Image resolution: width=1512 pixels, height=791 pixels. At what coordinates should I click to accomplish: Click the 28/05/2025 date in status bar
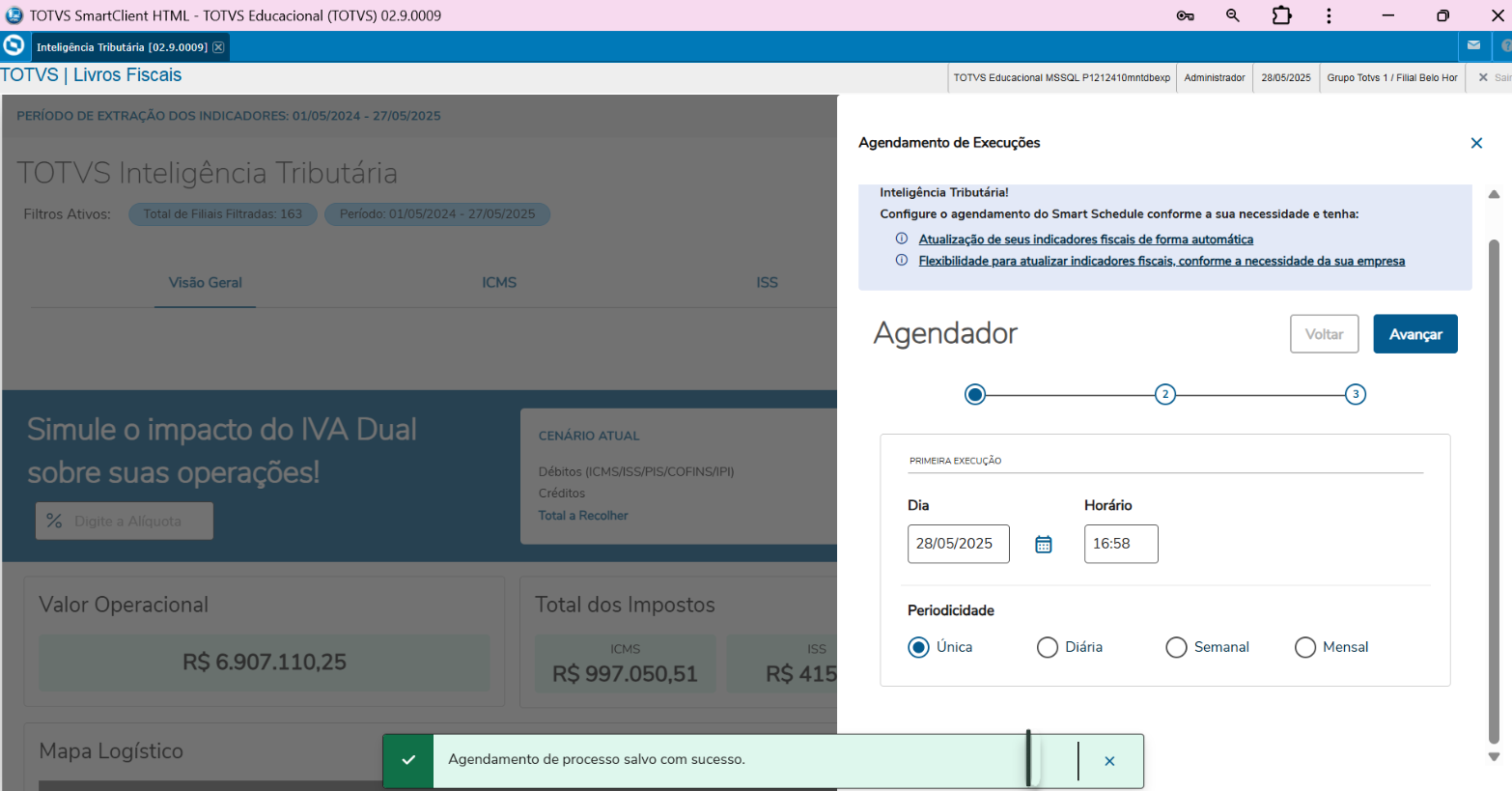point(1286,77)
